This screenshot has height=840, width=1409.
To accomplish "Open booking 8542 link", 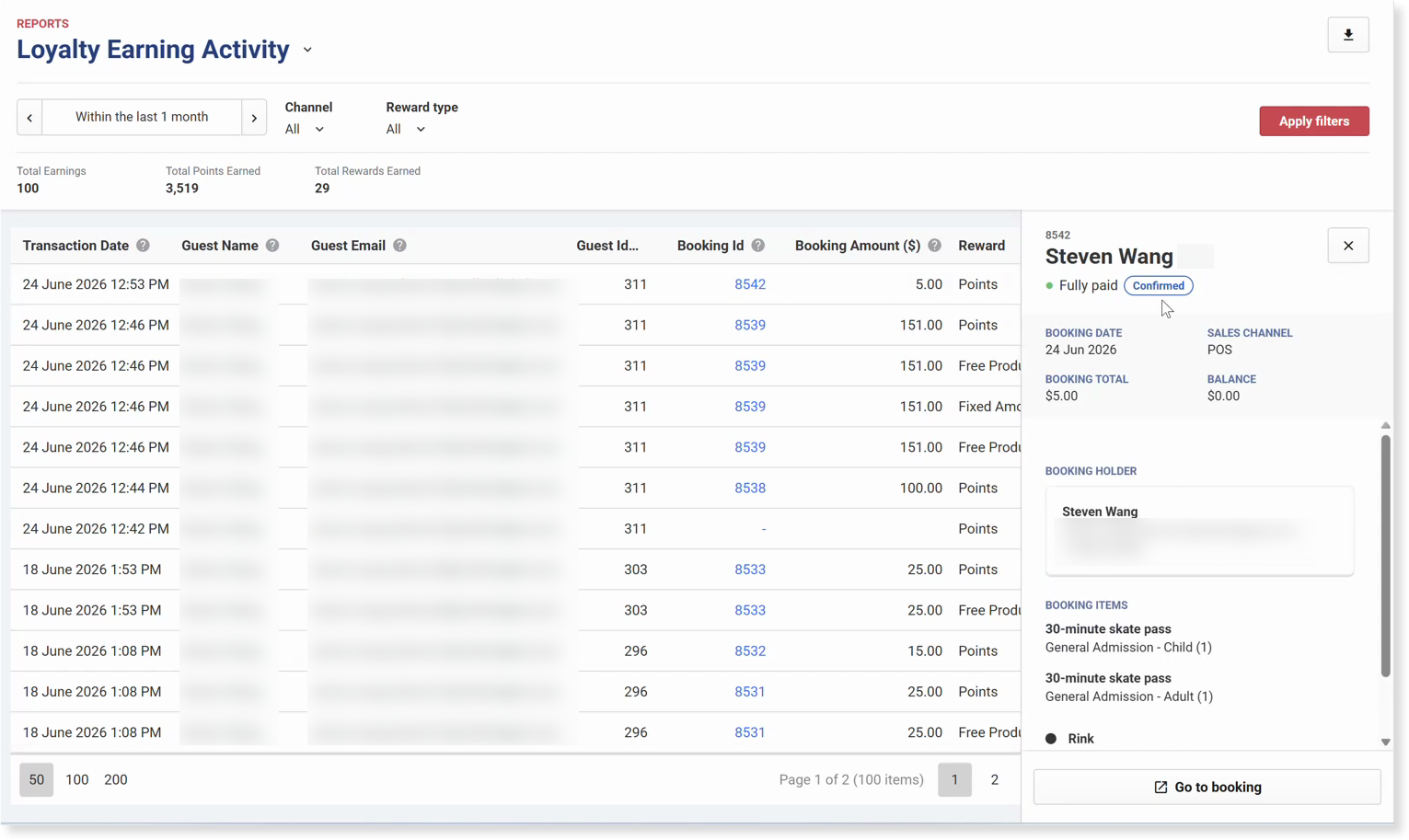I will [749, 284].
